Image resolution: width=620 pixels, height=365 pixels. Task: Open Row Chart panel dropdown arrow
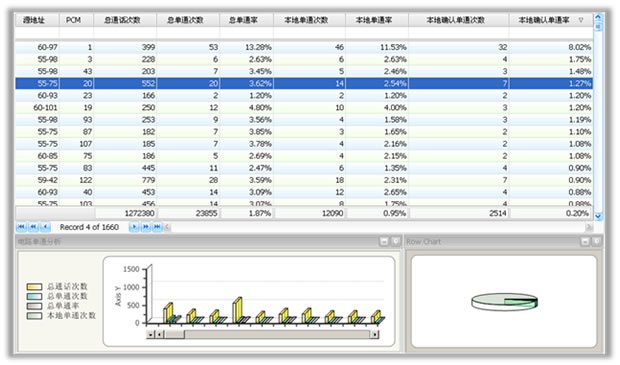596,241
